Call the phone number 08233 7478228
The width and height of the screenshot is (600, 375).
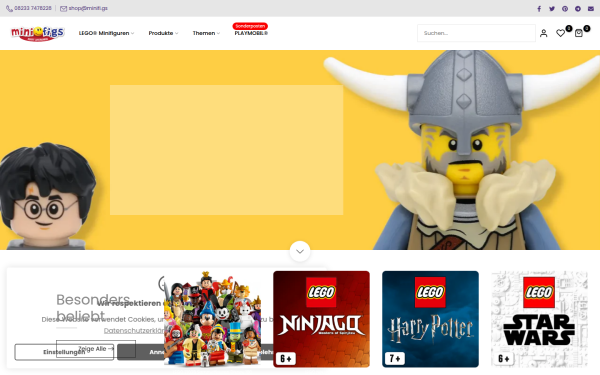click(x=33, y=8)
